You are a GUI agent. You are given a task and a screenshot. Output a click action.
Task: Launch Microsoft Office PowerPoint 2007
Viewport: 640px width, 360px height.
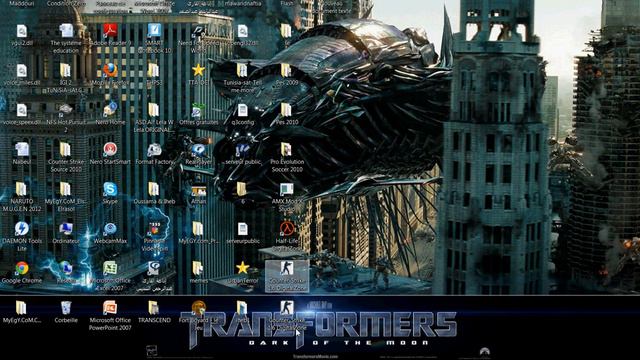(x=110, y=308)
